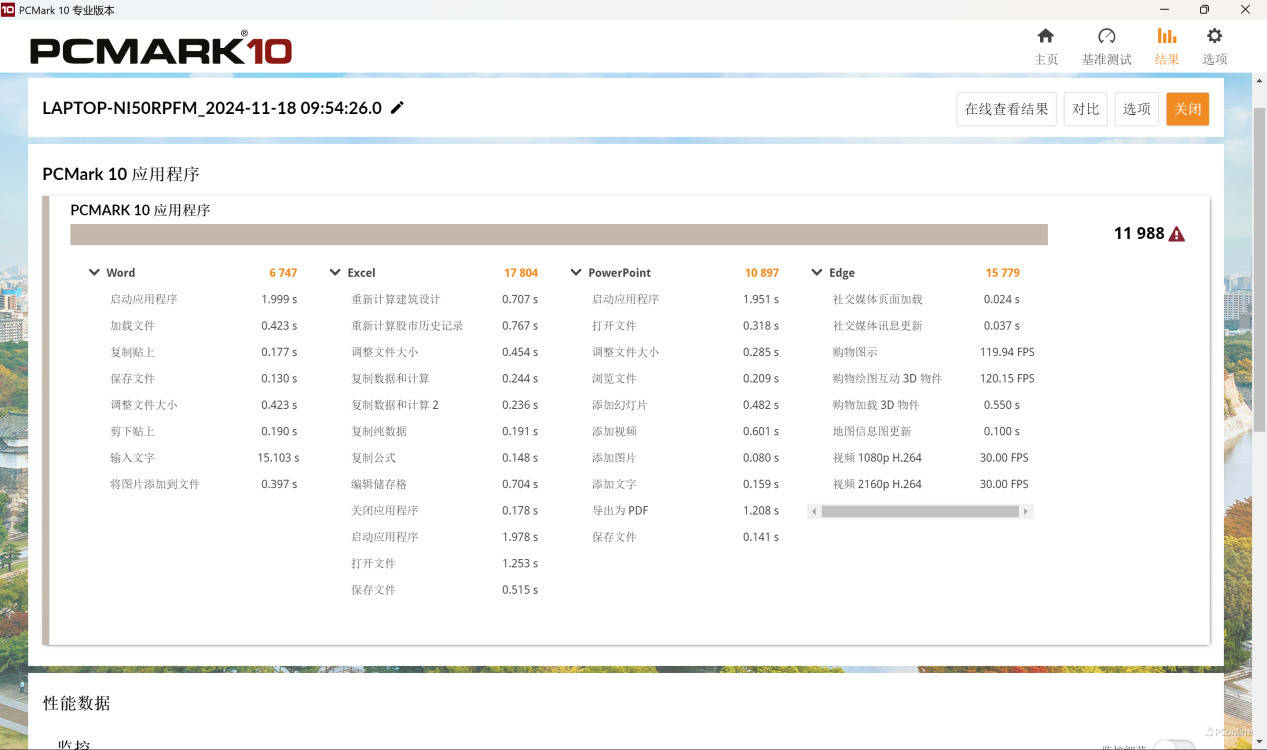Click the left arrow of Edge horizontal scrollbar
1267x750 pixels.
coord(814,511)
